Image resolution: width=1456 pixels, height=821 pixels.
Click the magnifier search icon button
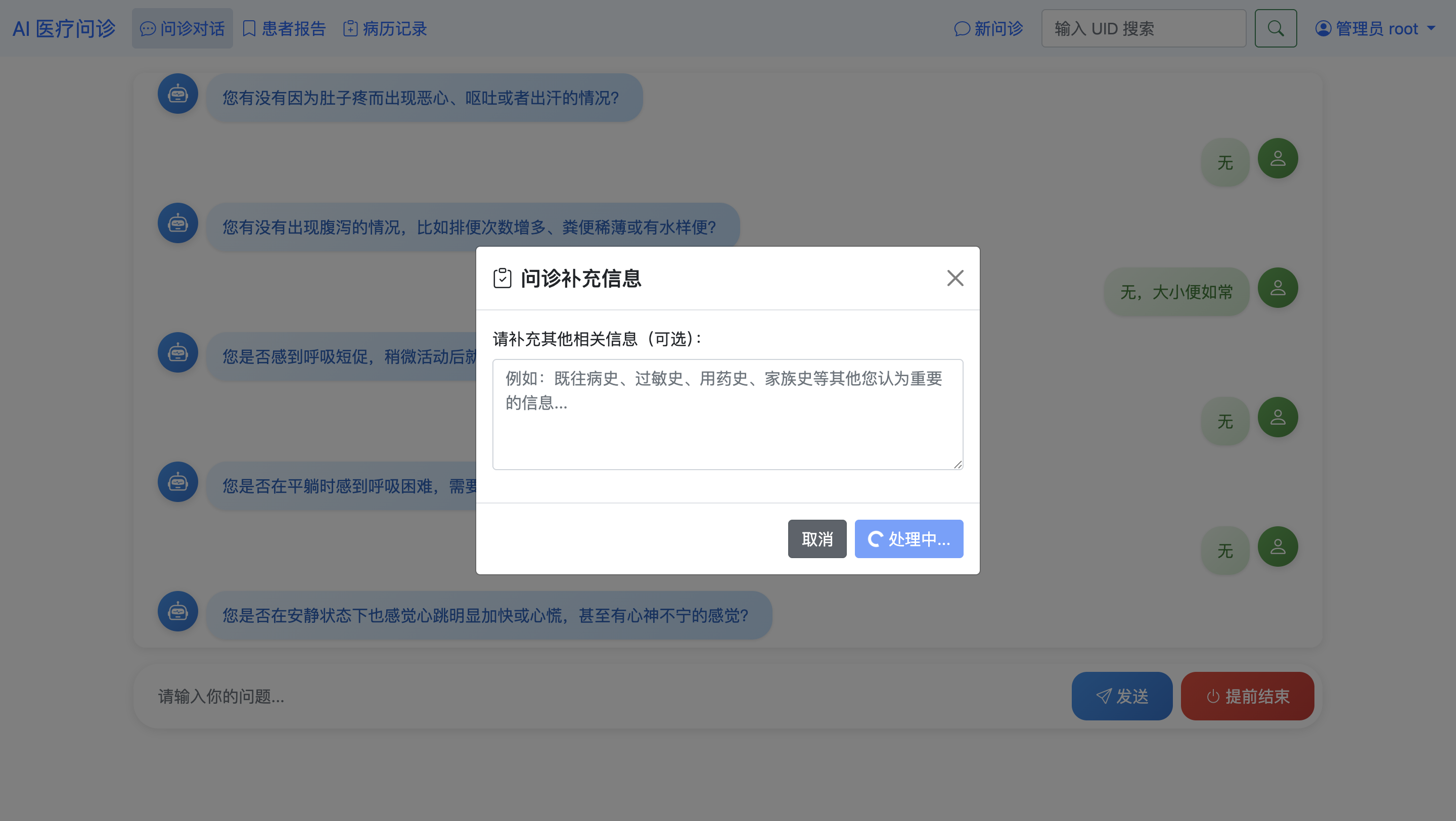1275,28
